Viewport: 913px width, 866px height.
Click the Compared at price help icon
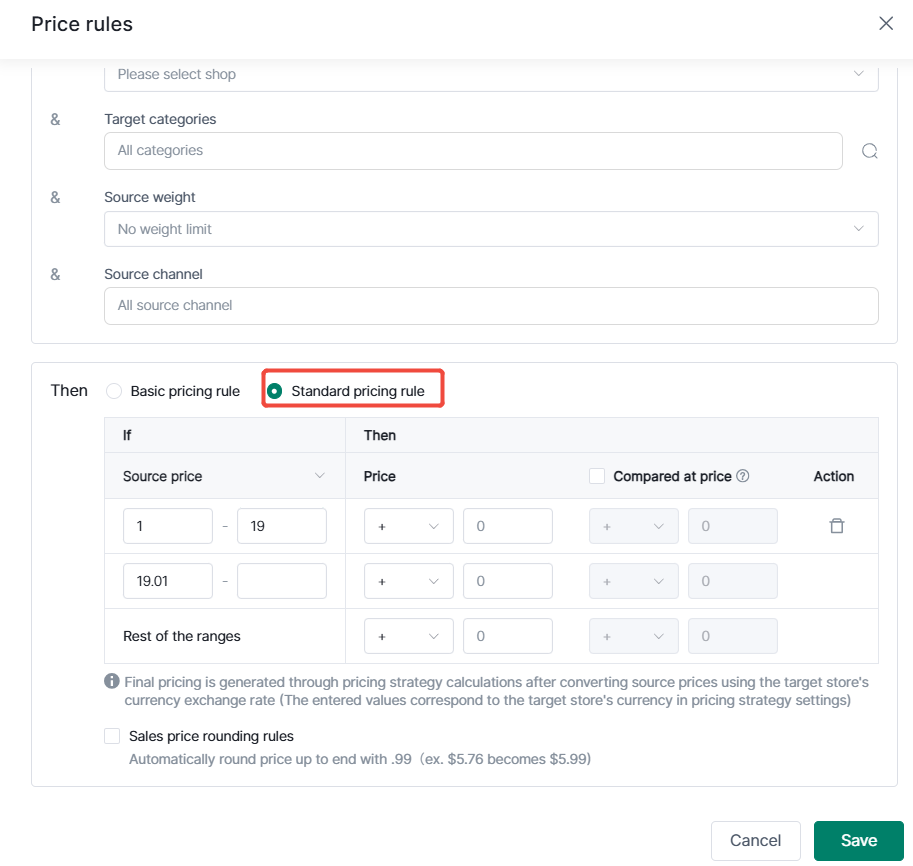(x=743, y=476)
